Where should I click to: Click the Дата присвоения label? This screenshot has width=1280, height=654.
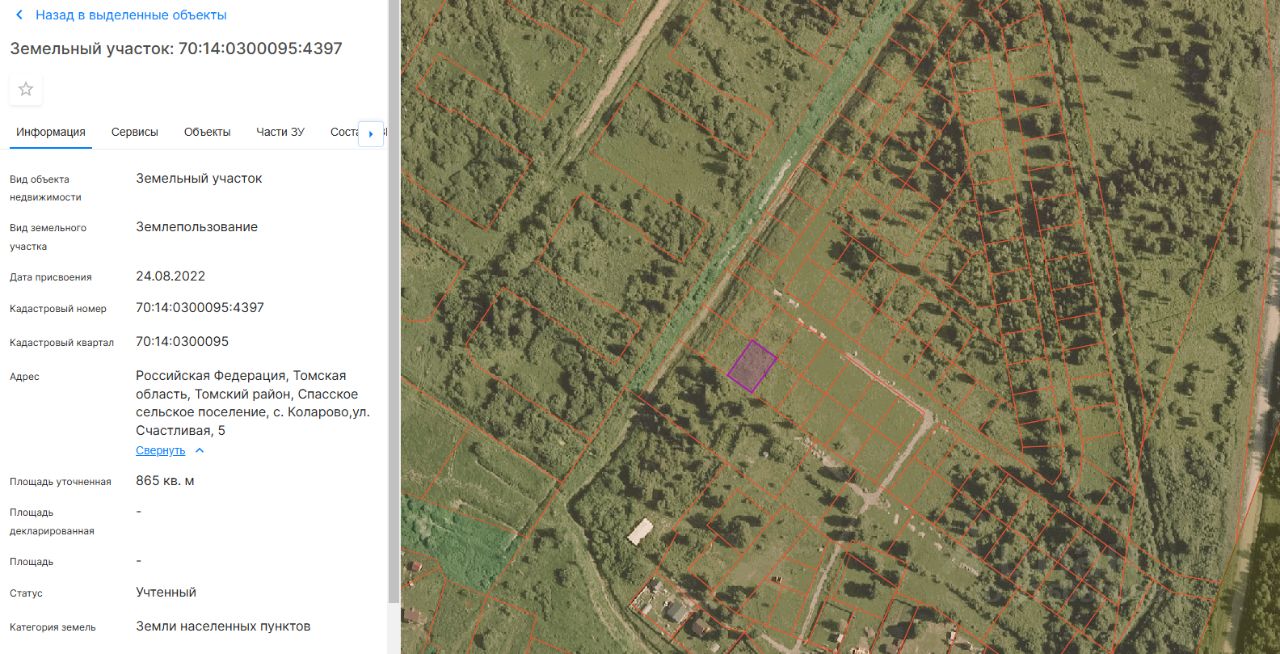click(51, 277)
